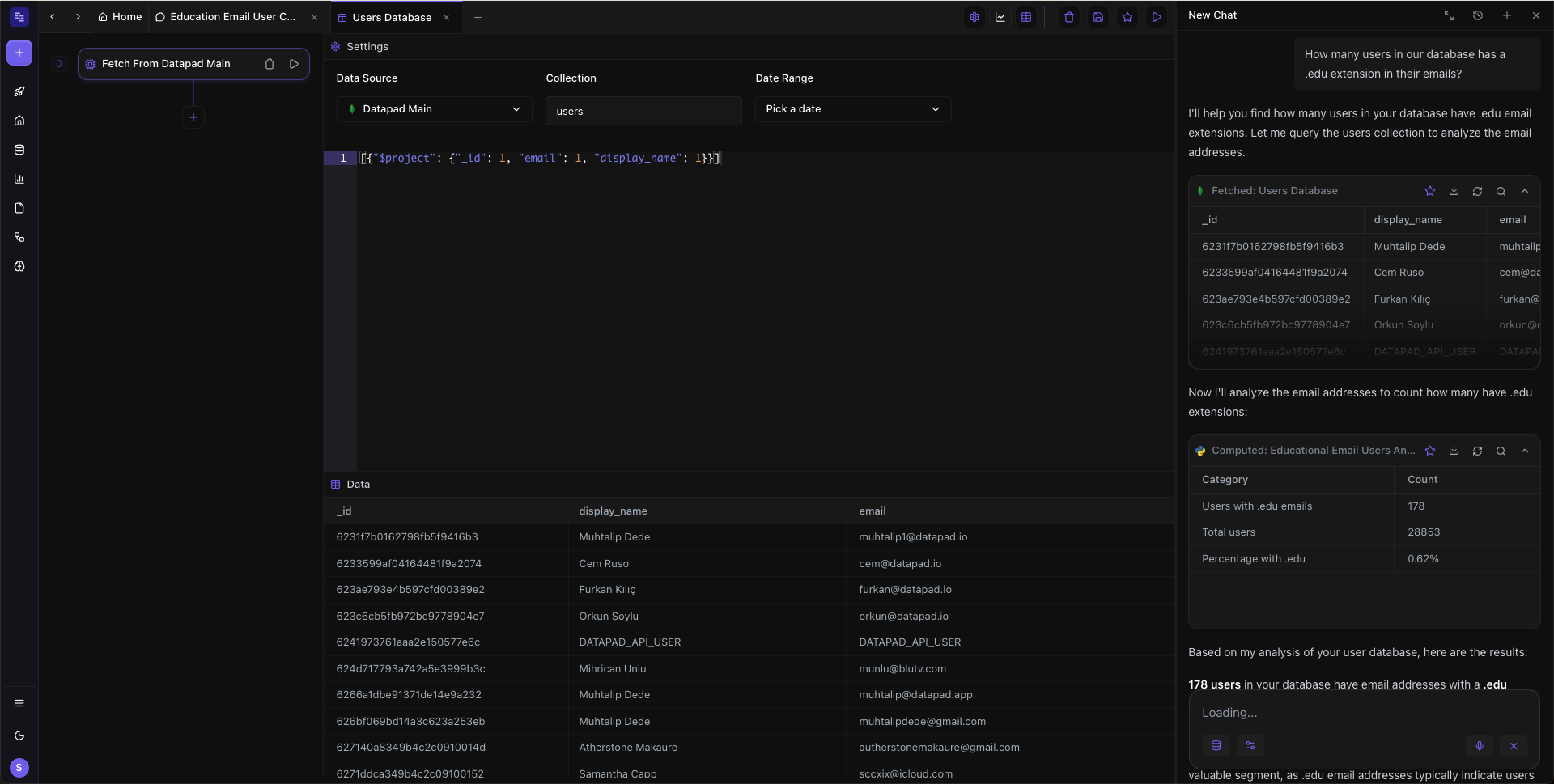
Task: Start a new chat with plus icon
Action: (x=1507, y=15)
